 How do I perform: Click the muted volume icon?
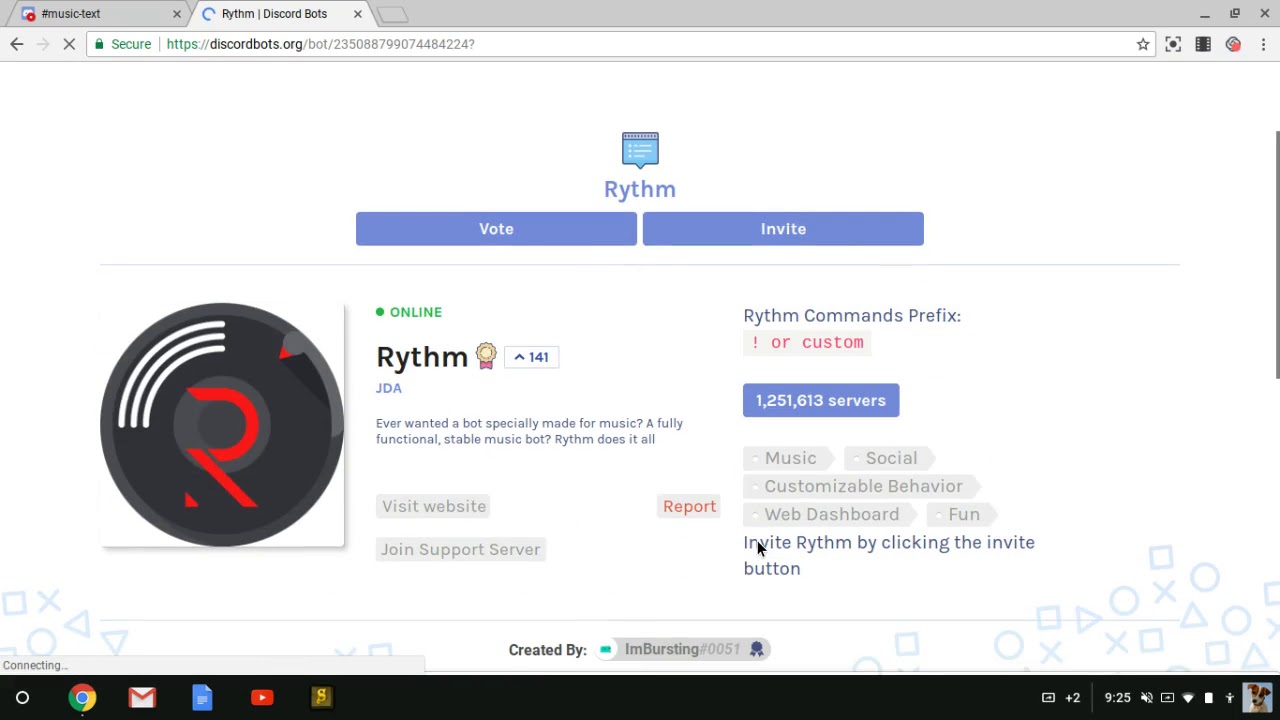click(x=1147, y=698)
